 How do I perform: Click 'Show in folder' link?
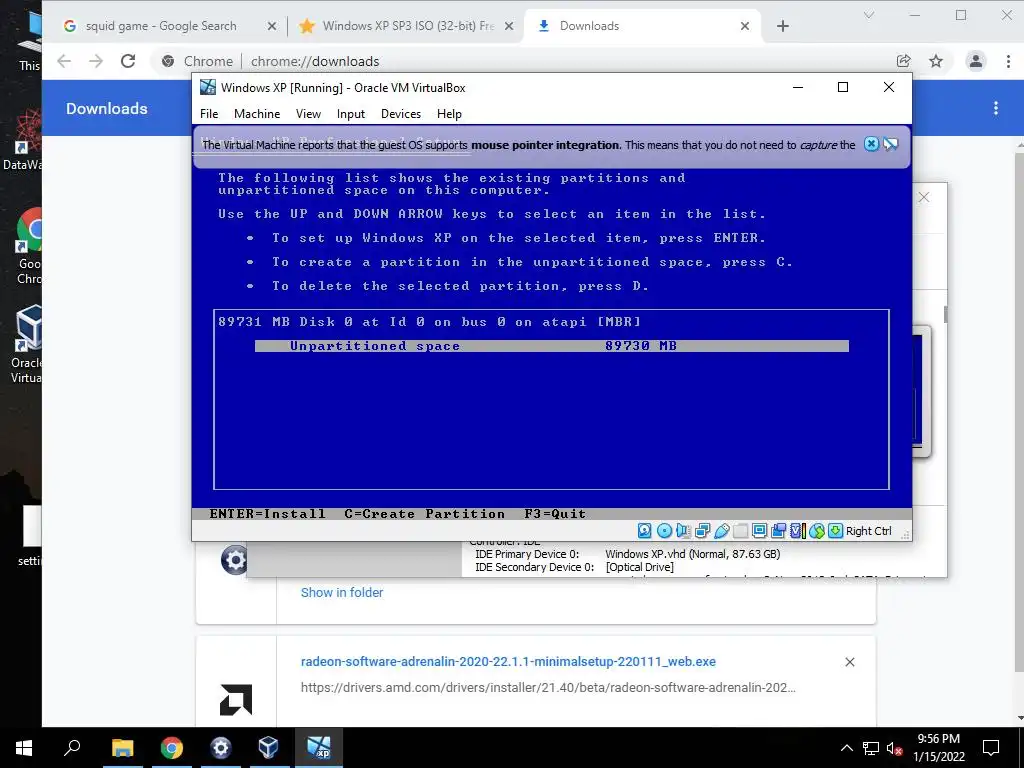[x=342, y=592]
